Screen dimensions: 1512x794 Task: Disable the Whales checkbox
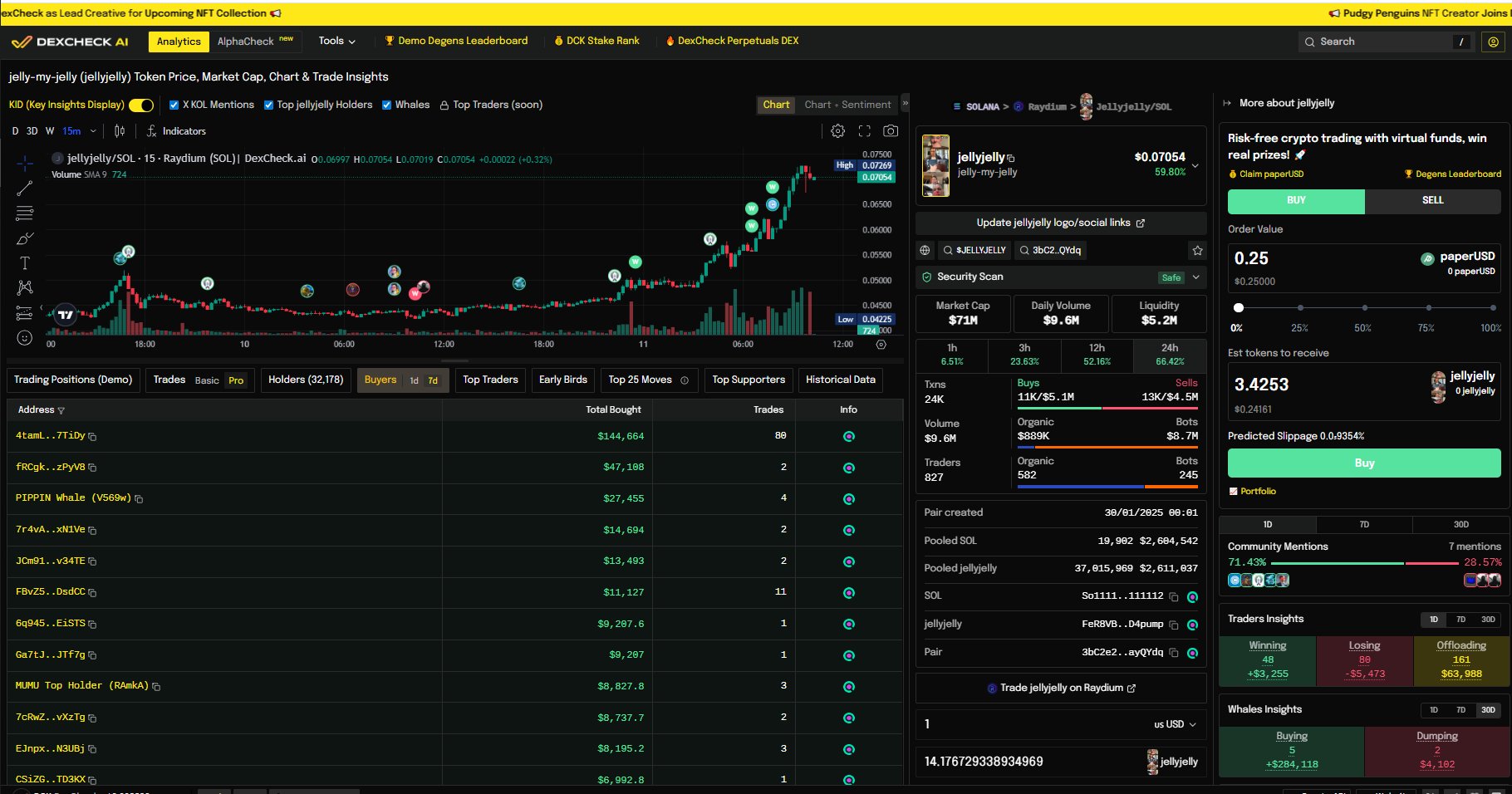(387, 105)
